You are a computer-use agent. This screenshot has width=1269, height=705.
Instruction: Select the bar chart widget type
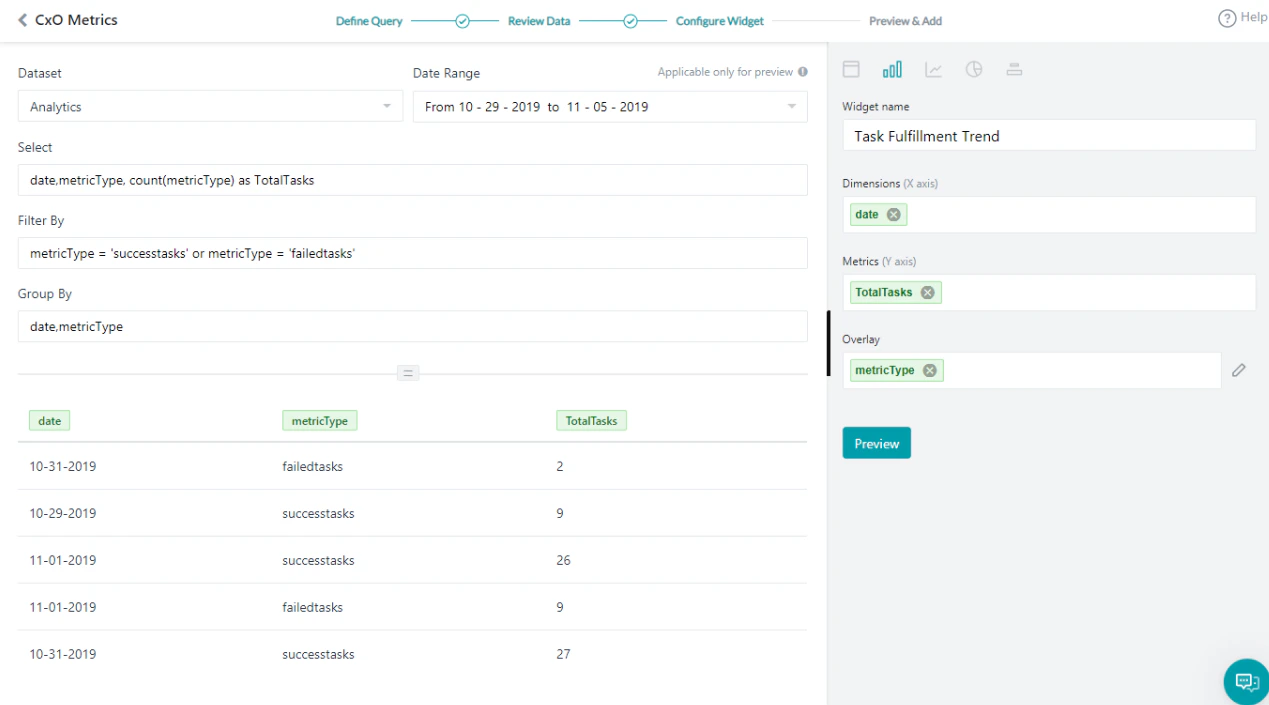pyautogui.click(x=892, y=69)
